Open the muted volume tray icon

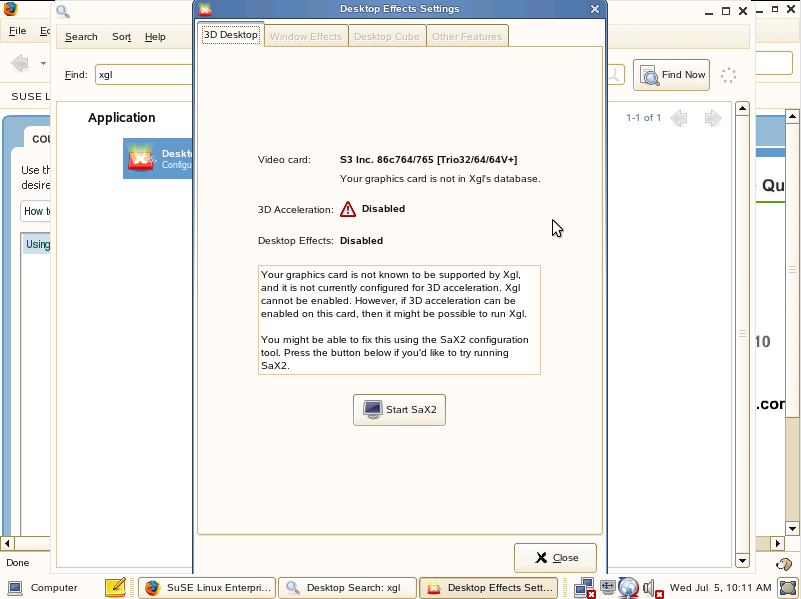652,588
